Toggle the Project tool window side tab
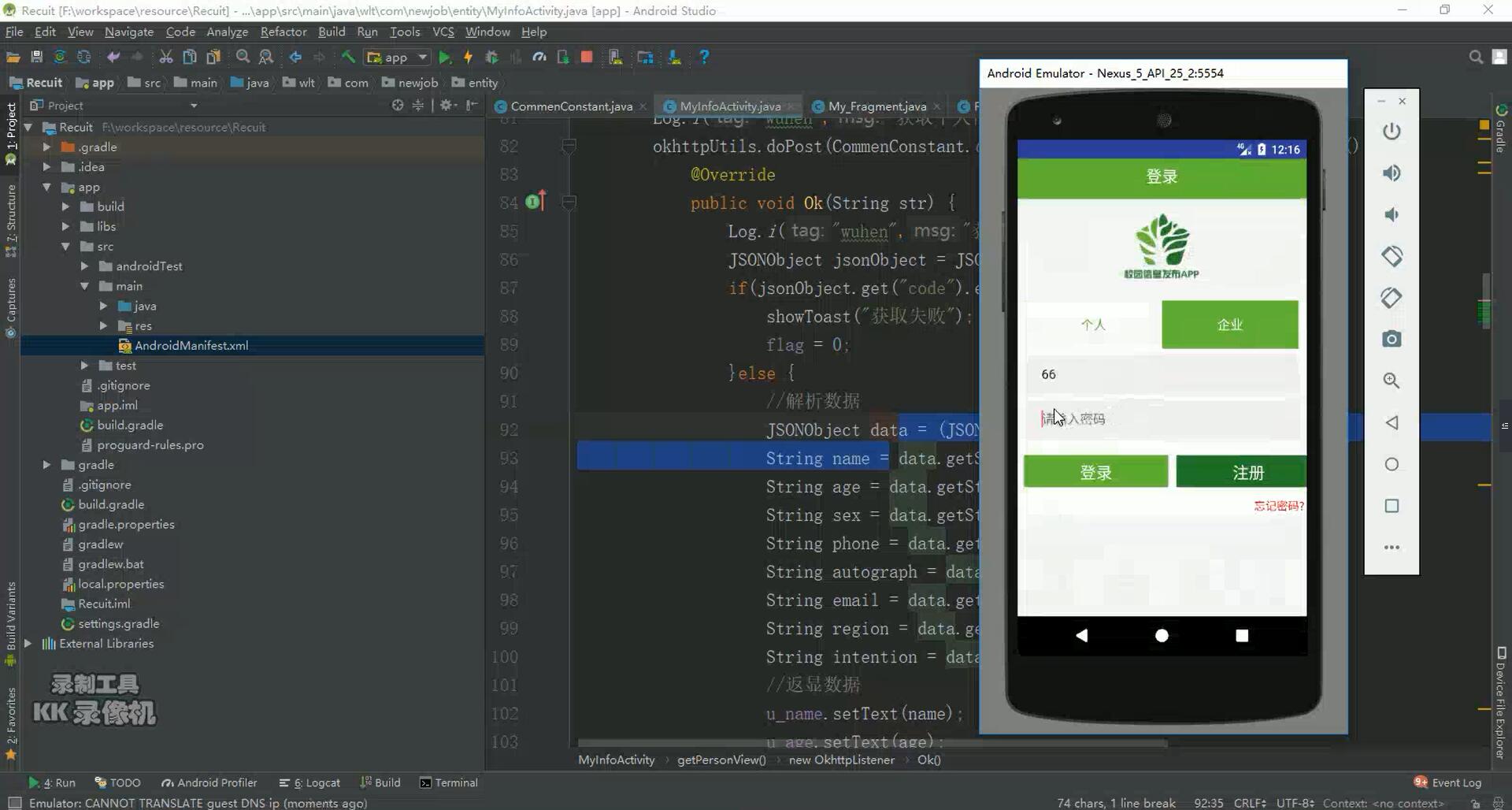The image size is (1512, 810). point(11,132)
